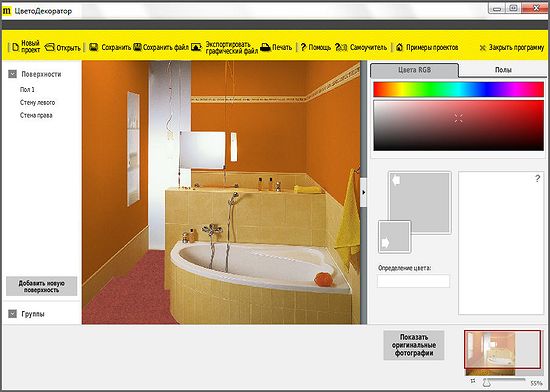The width and height of the screenshot is (550, 392).
Task: Open Примеры проектов house icon
Action: point(399,47)
